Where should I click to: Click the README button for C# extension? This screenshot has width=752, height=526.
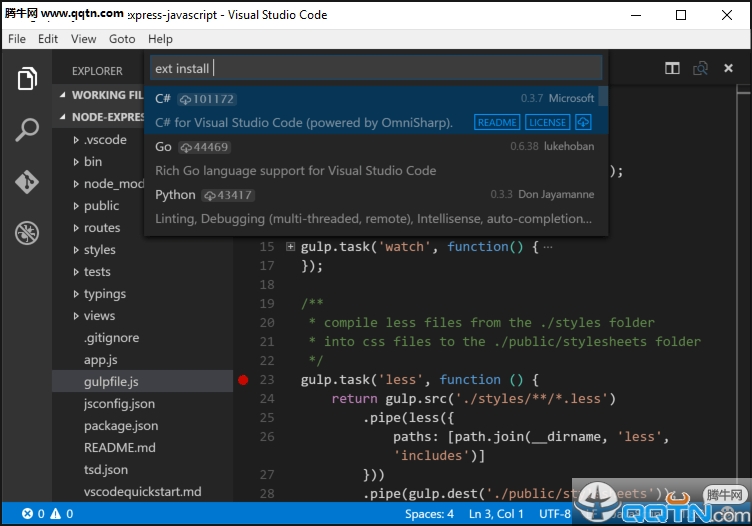(497, 122)
